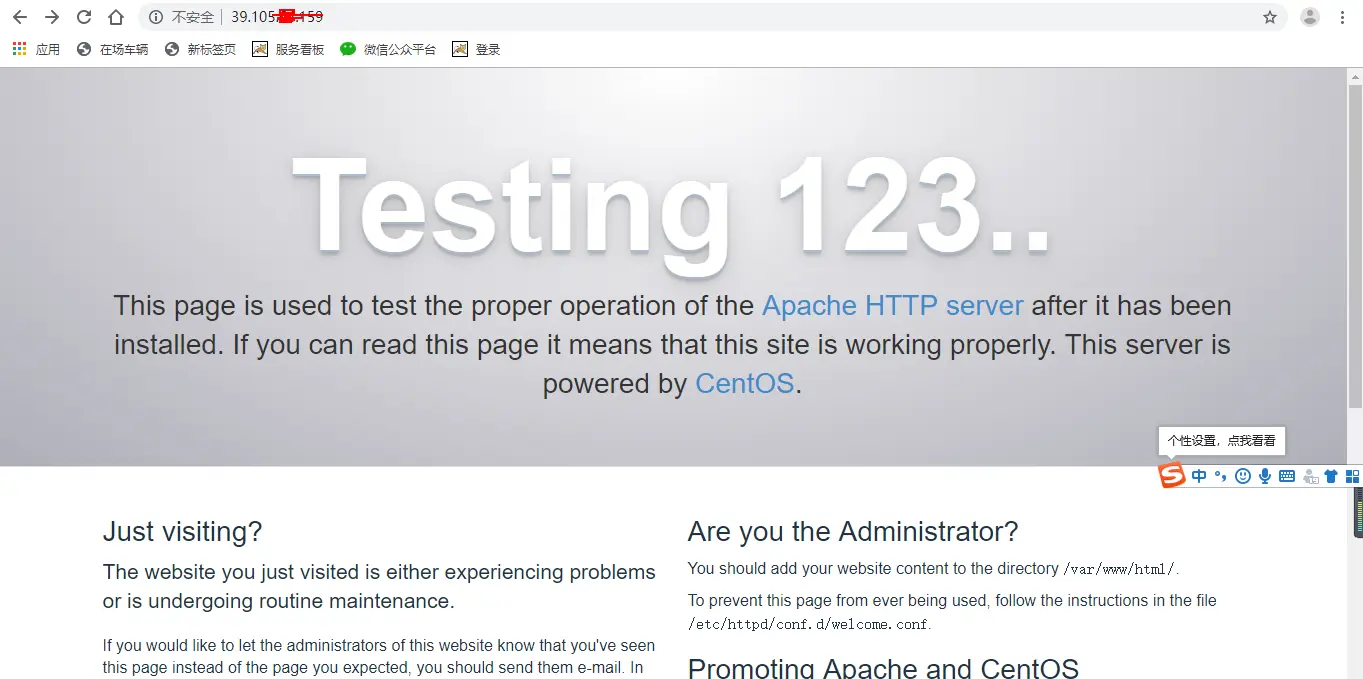
Task: Start Sogou voice input microphone
Action: [1265, 476]
